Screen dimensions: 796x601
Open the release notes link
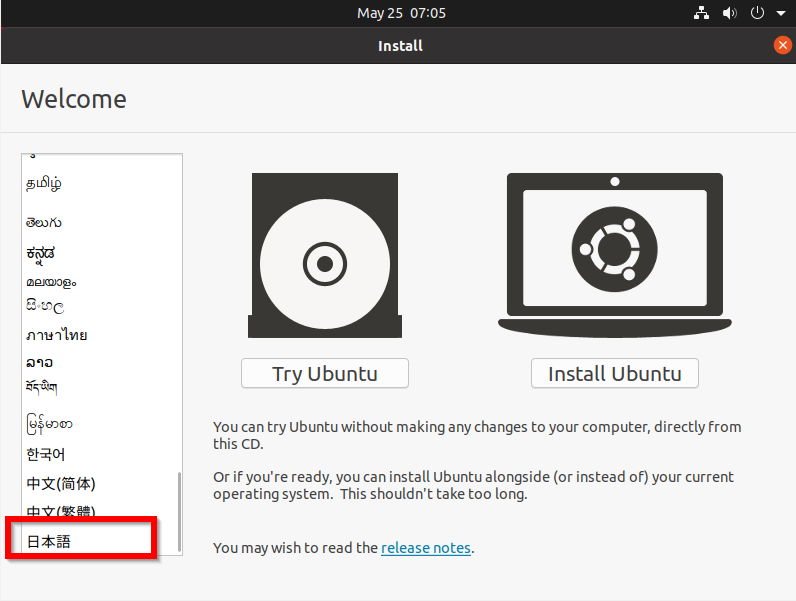click(426, 548)
